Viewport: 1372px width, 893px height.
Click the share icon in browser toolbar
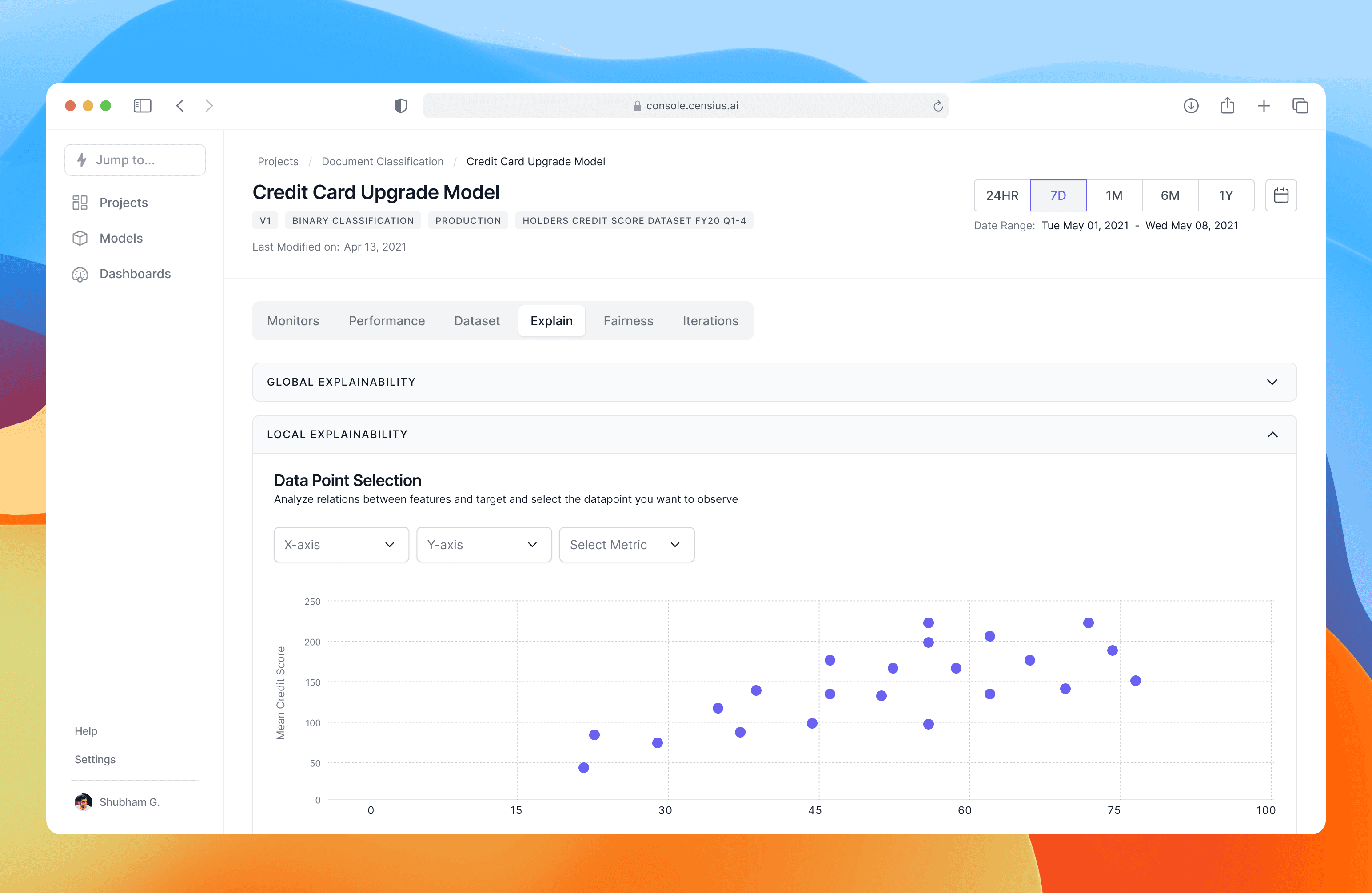tap(1227, 105)
